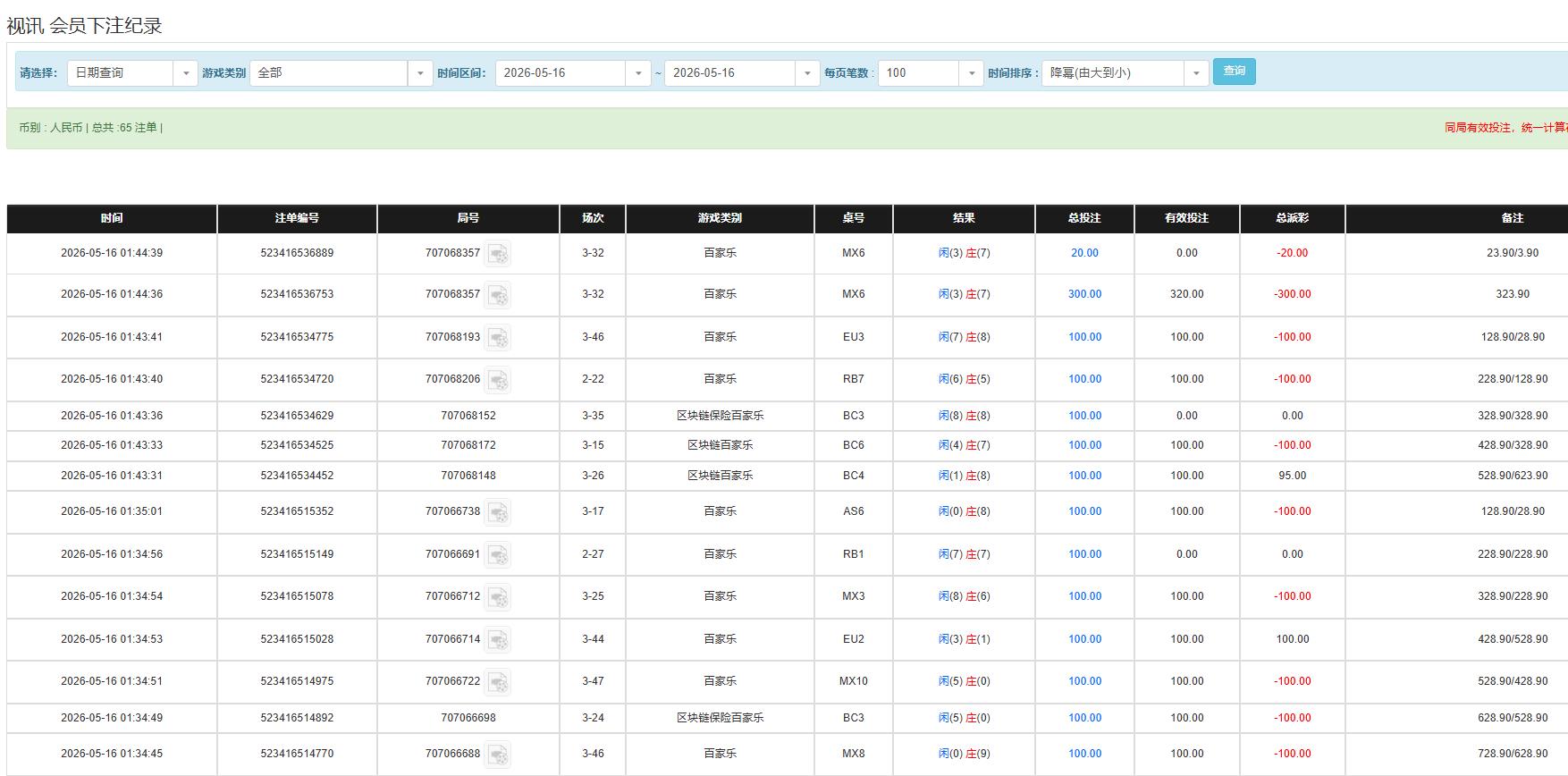Select bet number 523416534775

pyautogui.click(x=297, y=337)
